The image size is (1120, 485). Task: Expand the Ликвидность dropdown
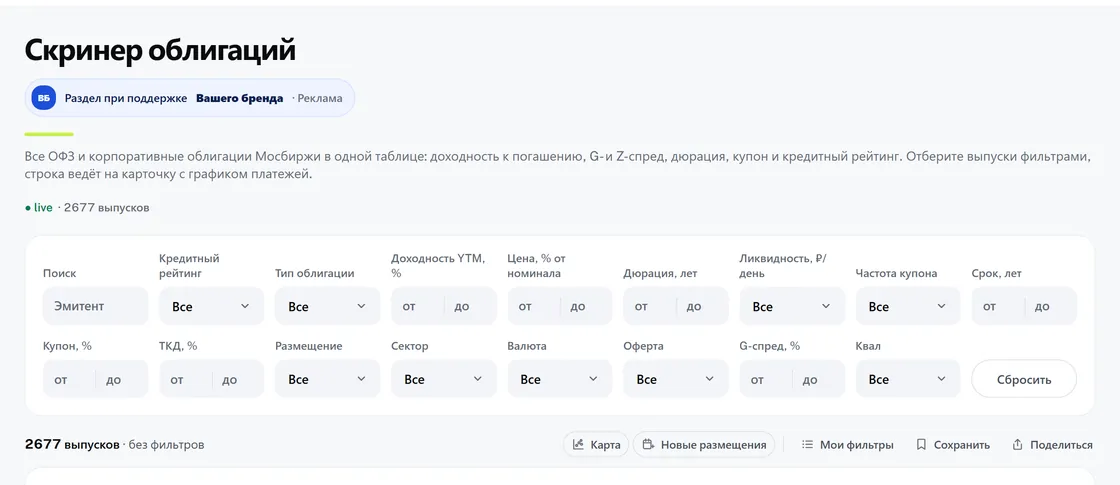pyautogui.click(x=791, y=306)
